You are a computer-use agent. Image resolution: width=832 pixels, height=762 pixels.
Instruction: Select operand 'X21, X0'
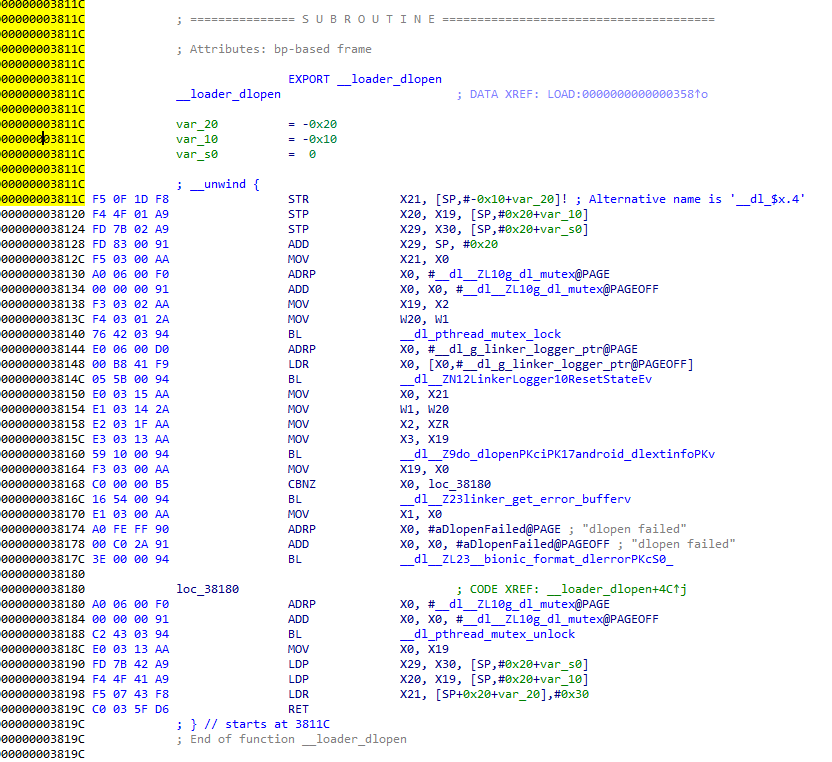pyautogui.click(x=424, y=259)
